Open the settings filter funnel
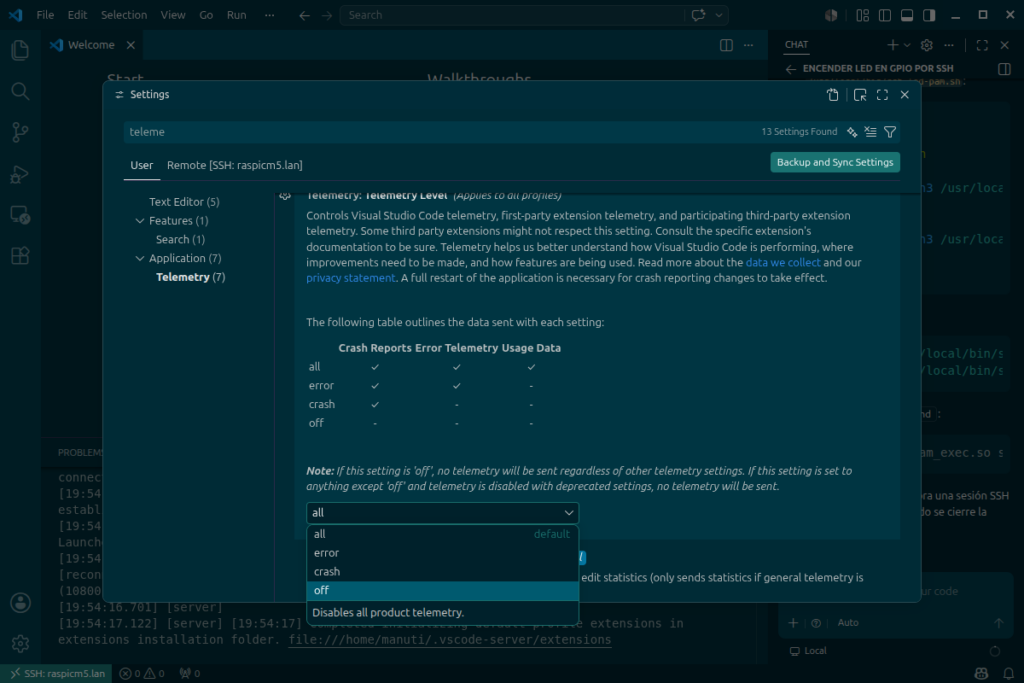Viewport: 1024px width, 683px height. (x=889, y=132)
